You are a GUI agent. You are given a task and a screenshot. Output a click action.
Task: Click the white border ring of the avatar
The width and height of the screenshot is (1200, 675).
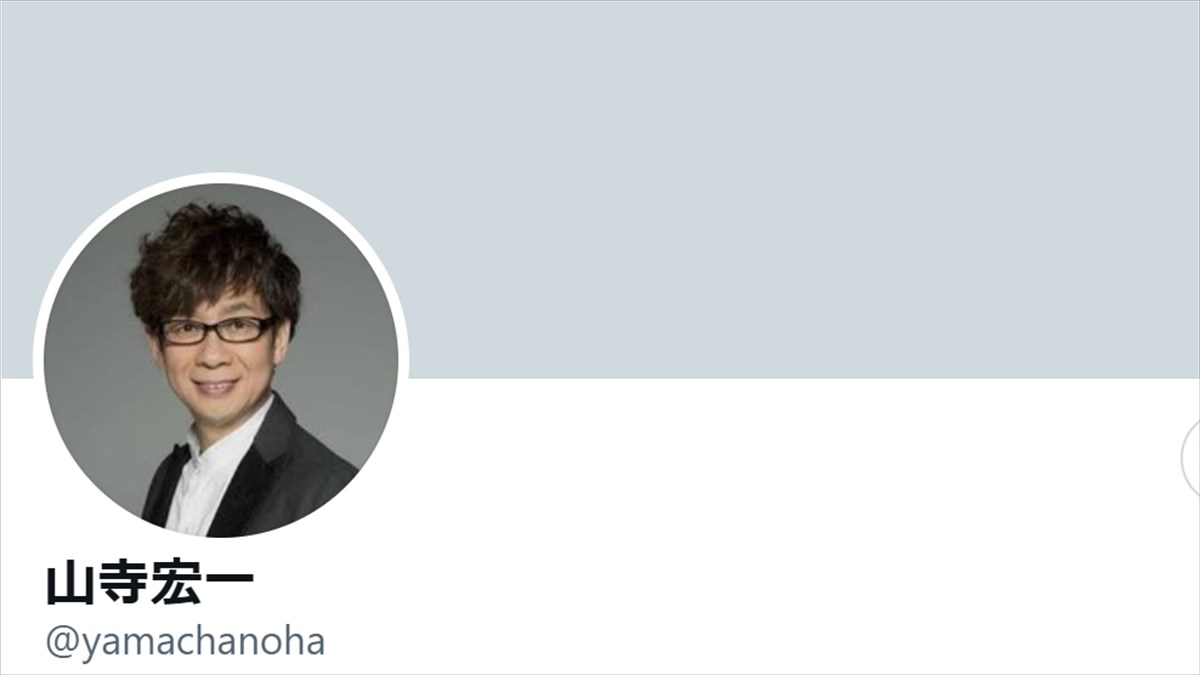click(x=221, y=177)
